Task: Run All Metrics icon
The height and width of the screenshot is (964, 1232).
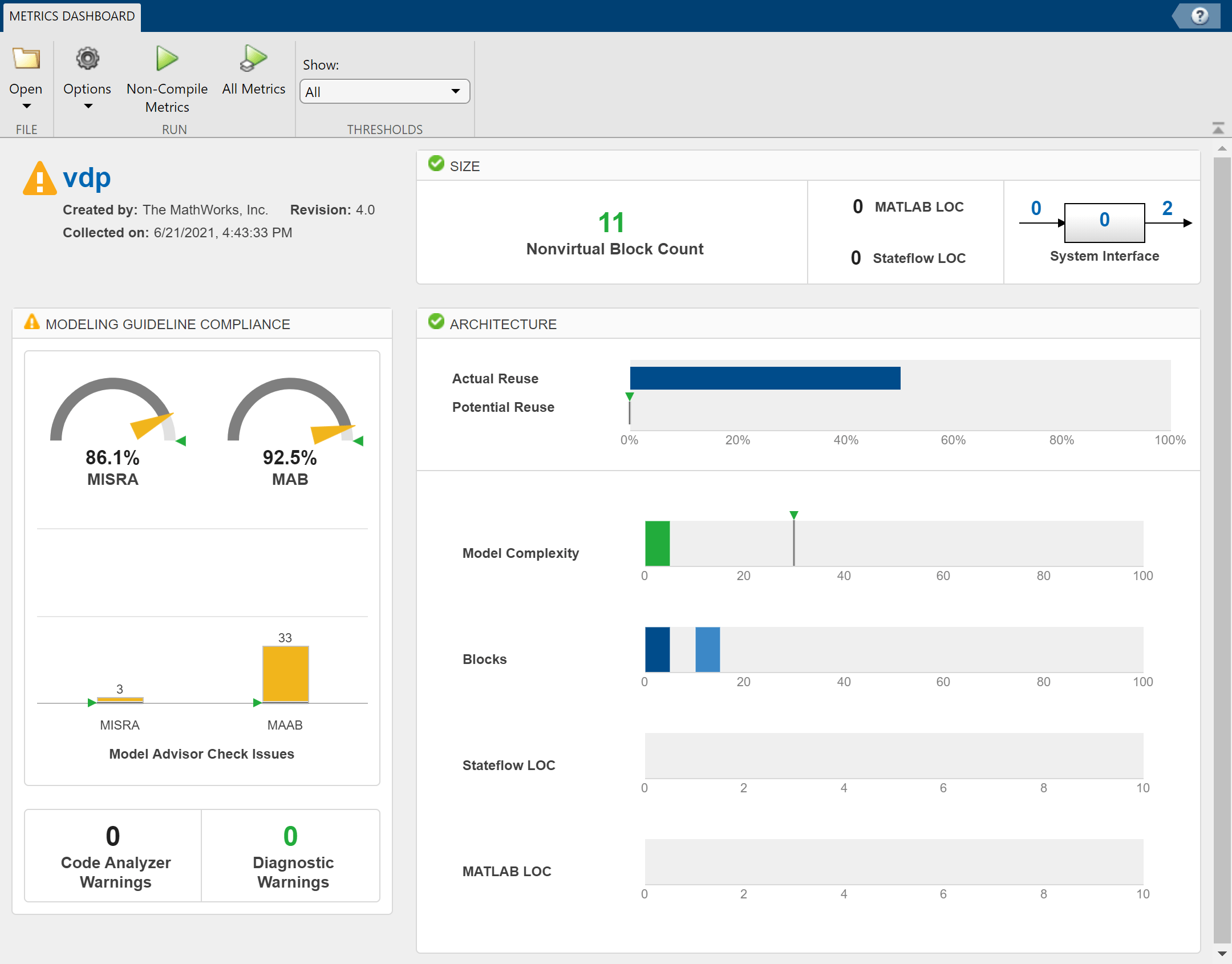Action: (253, 58)
